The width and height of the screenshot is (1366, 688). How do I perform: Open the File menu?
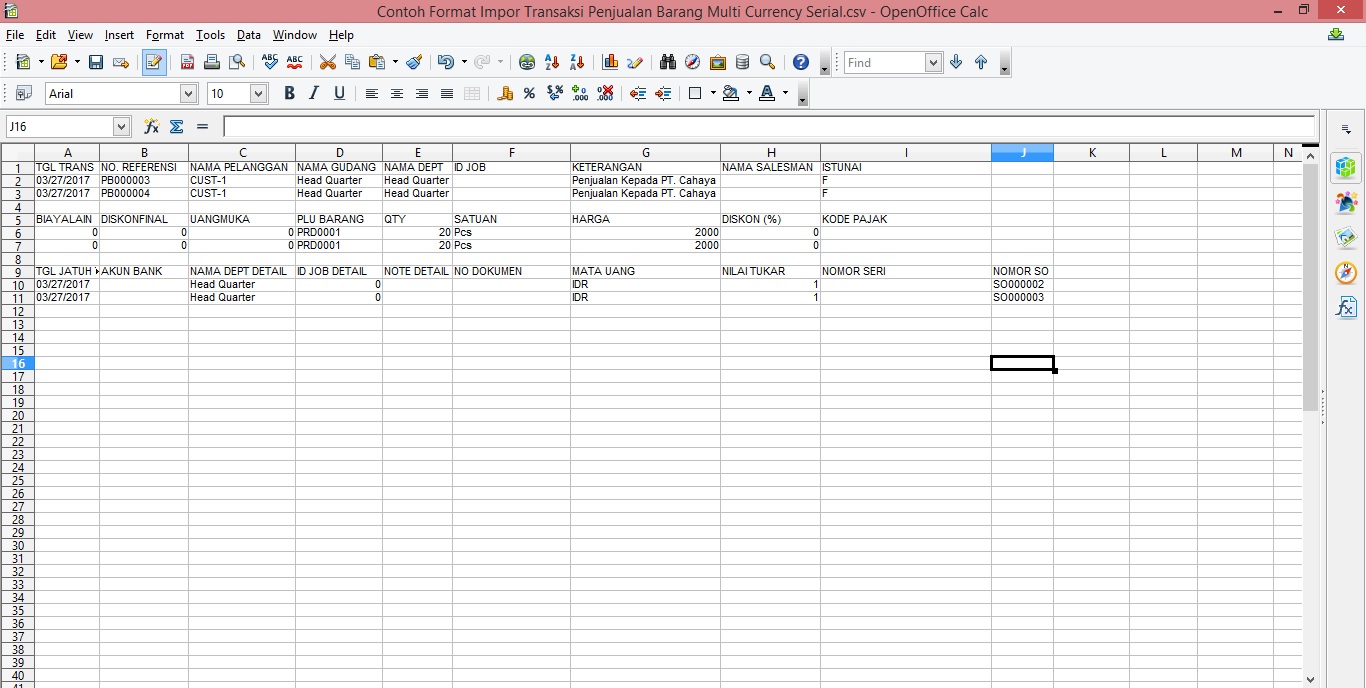pos(14,35)
